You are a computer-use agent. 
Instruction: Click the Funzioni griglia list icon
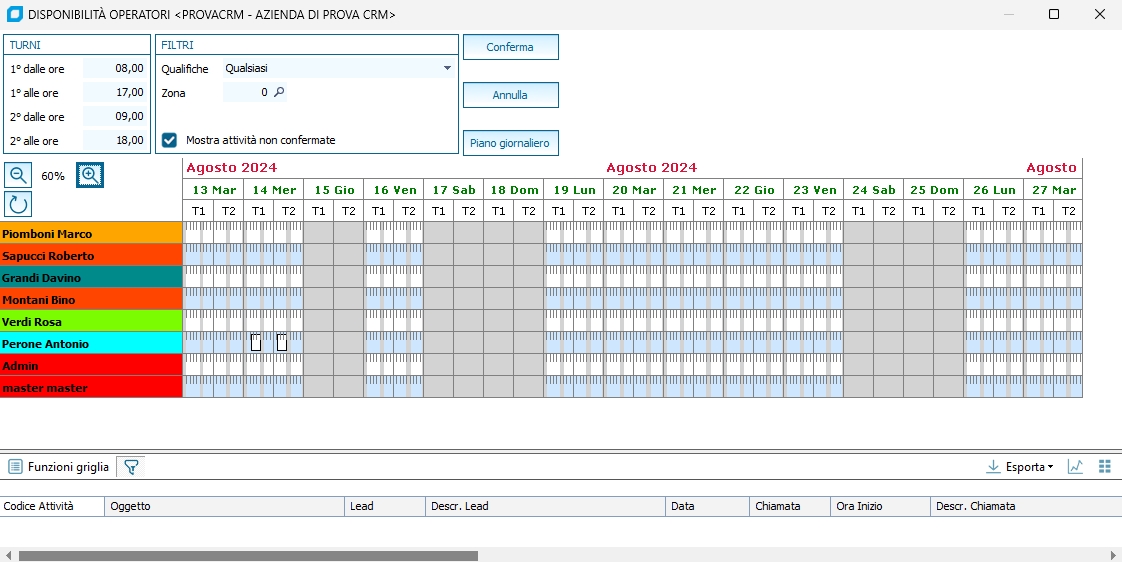click(15, 466)
